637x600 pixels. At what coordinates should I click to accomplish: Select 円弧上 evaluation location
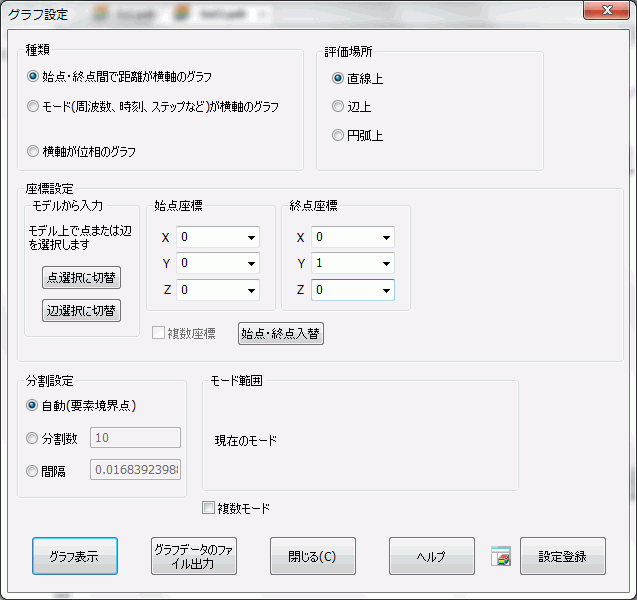coord(338,135)
